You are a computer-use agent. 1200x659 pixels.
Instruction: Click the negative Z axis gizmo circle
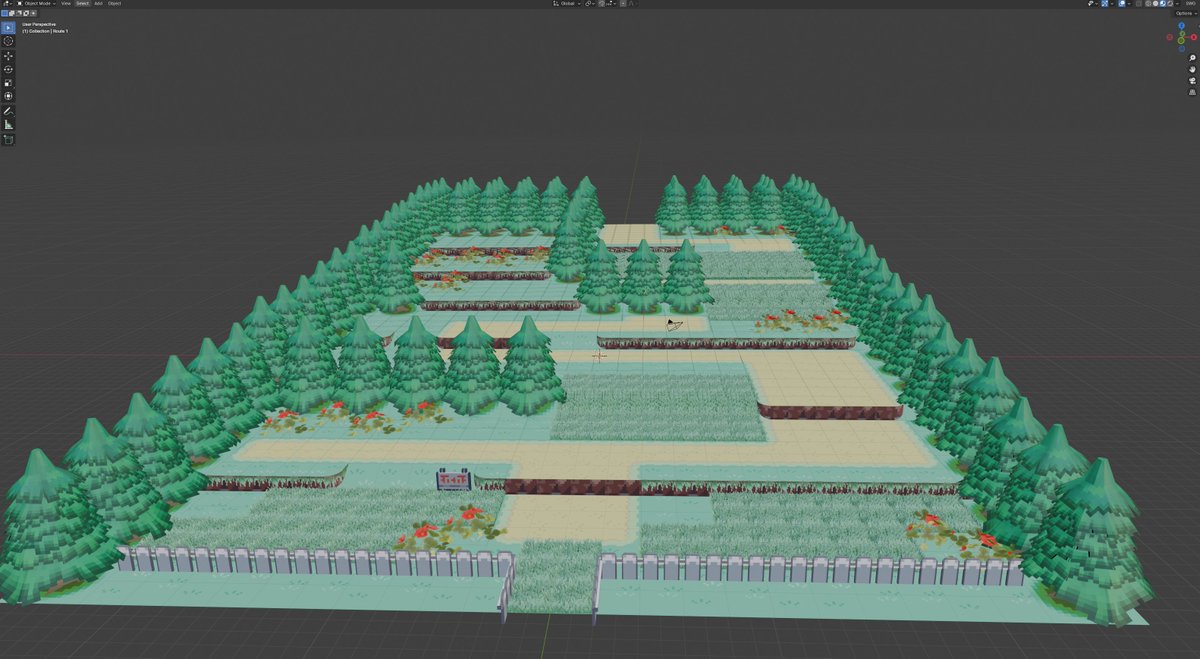(1181, 49)
